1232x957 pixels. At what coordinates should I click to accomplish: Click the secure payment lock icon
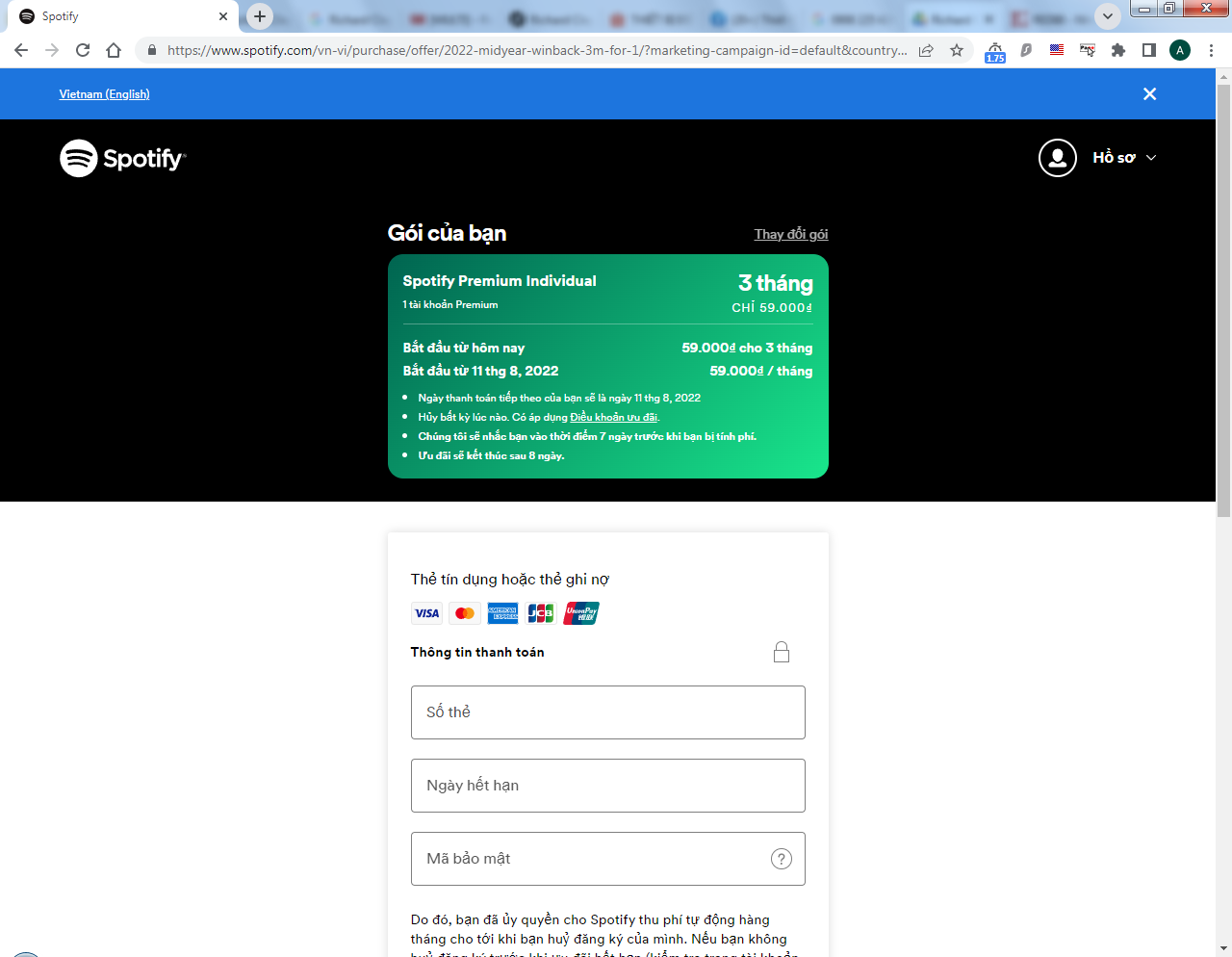[782, 652]
